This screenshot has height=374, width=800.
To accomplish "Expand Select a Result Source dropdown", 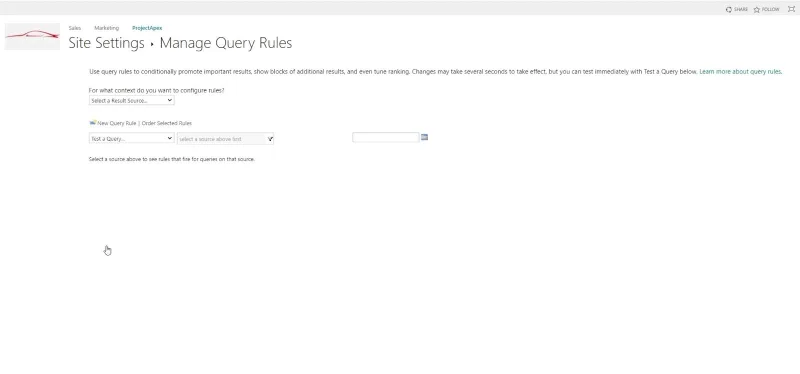I will (x=132, y=101).
